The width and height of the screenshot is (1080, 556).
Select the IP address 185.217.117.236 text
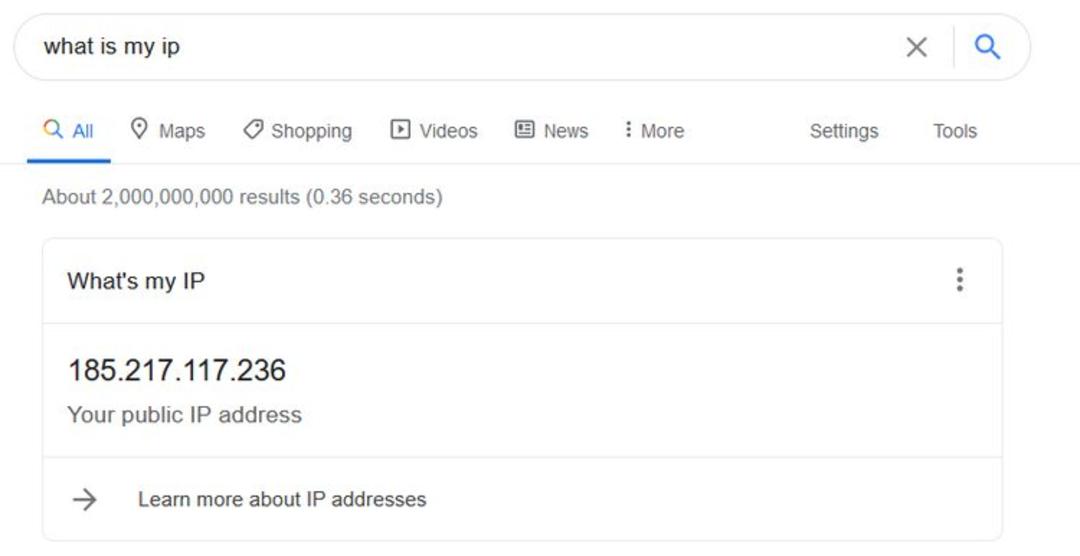coord(177,371)
